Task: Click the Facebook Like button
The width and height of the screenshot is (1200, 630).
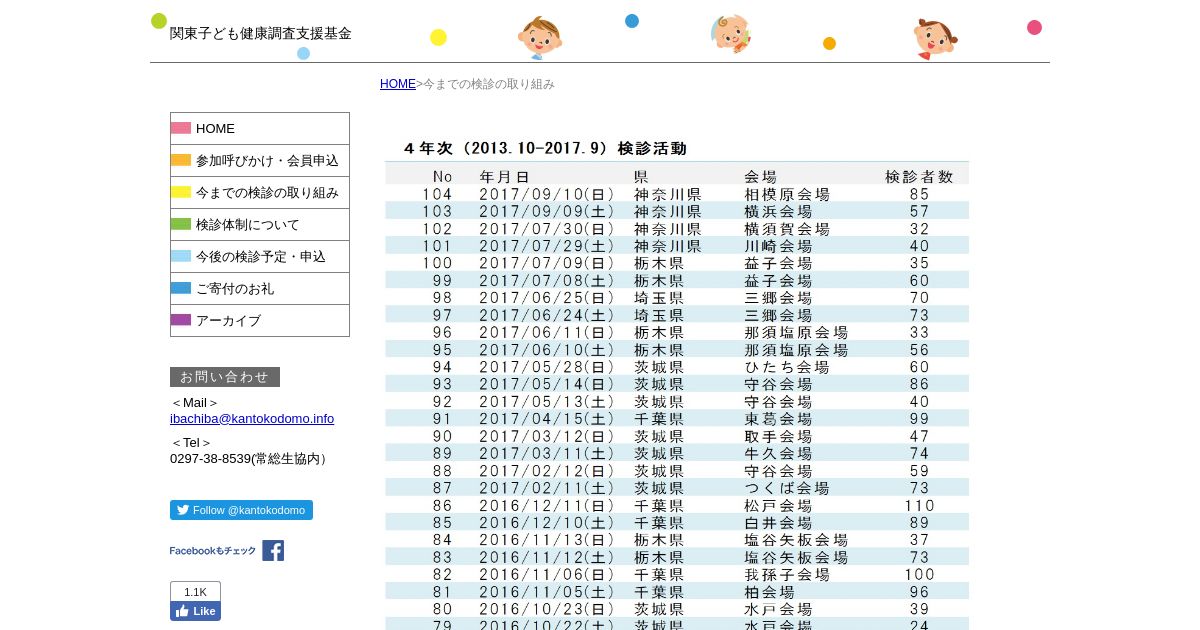Action: (195, 611)
